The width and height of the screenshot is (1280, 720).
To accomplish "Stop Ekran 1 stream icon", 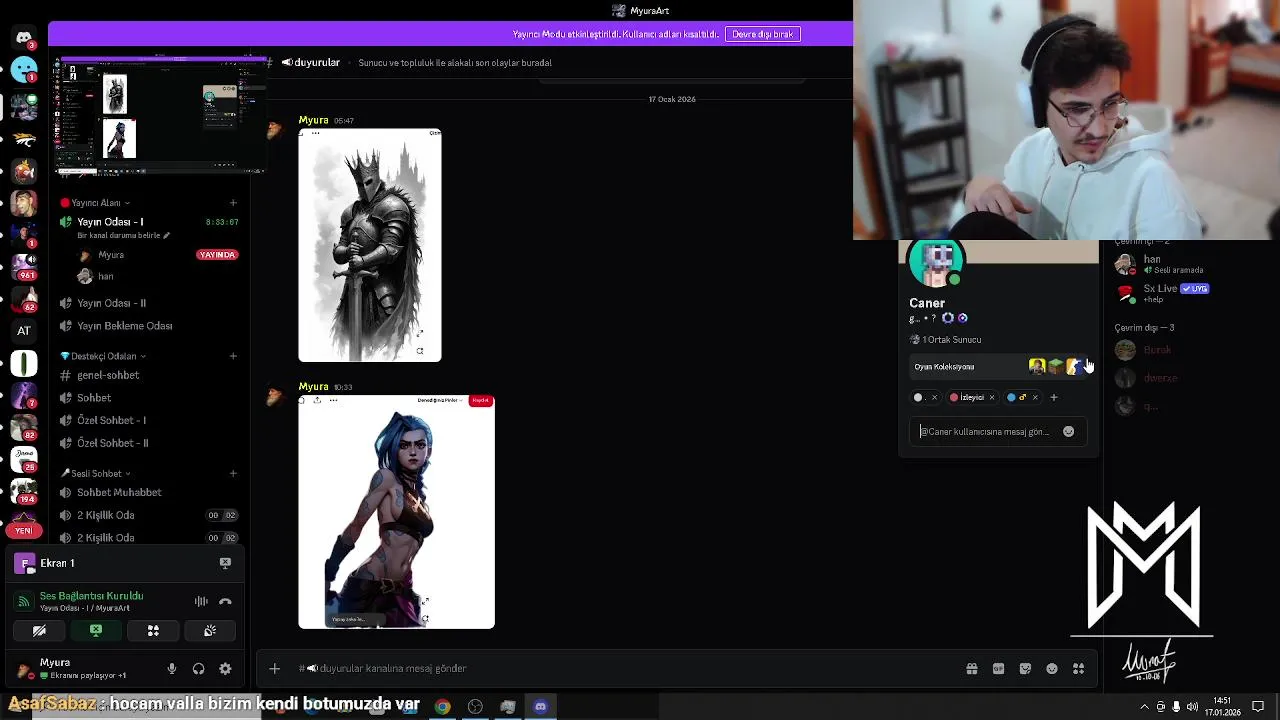I will coord(225,563).
